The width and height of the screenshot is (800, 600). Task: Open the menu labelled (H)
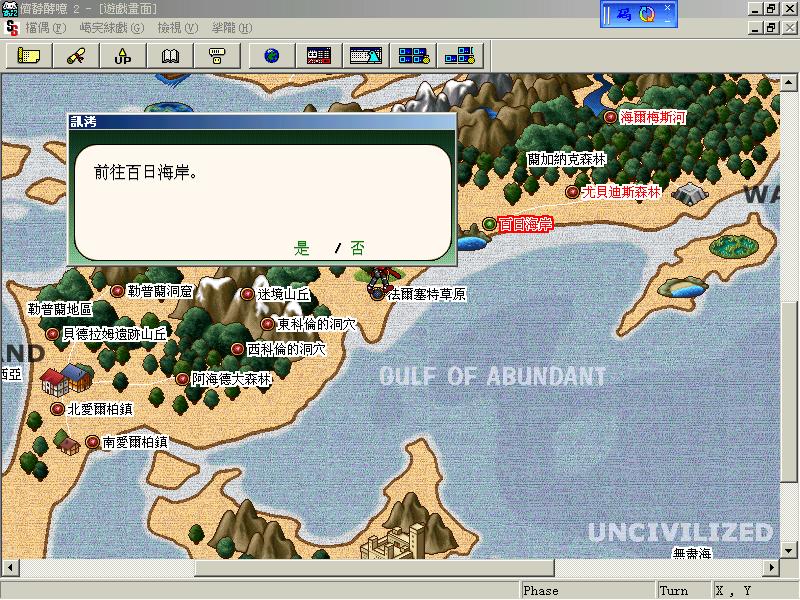click(232, 28)
